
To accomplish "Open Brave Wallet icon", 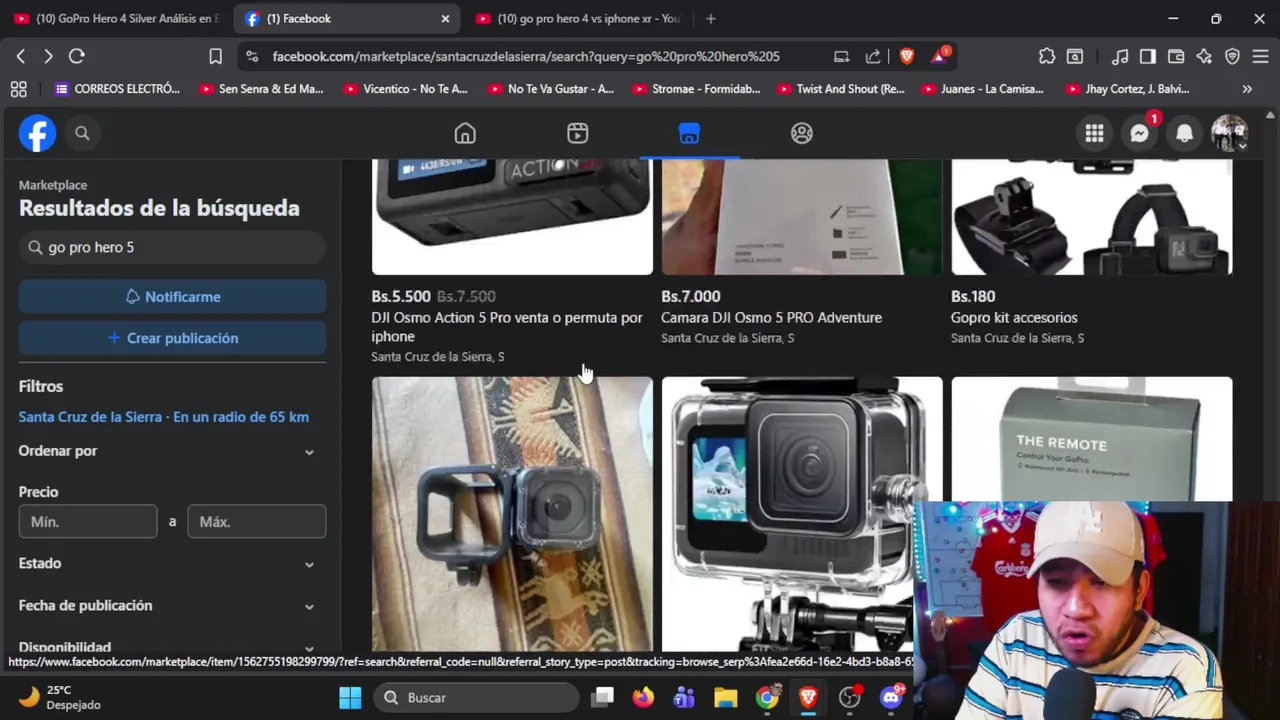I will click(1176, 56).
